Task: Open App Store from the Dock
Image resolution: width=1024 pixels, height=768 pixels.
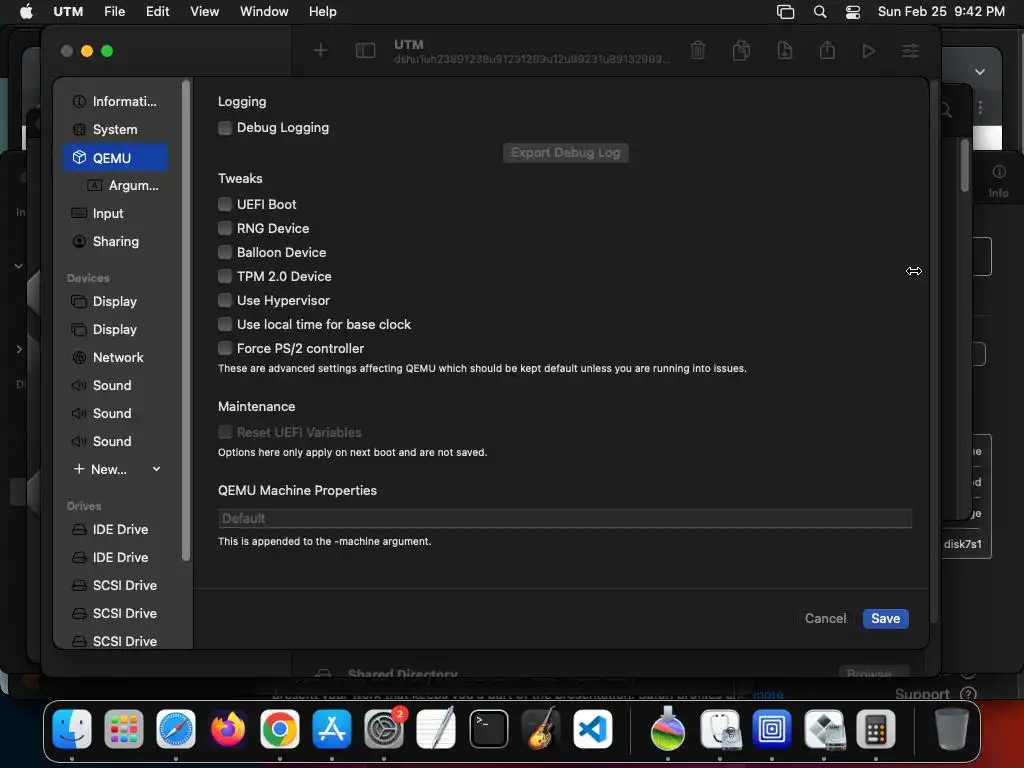Action: pyautogui.click(x=332, y=729)
